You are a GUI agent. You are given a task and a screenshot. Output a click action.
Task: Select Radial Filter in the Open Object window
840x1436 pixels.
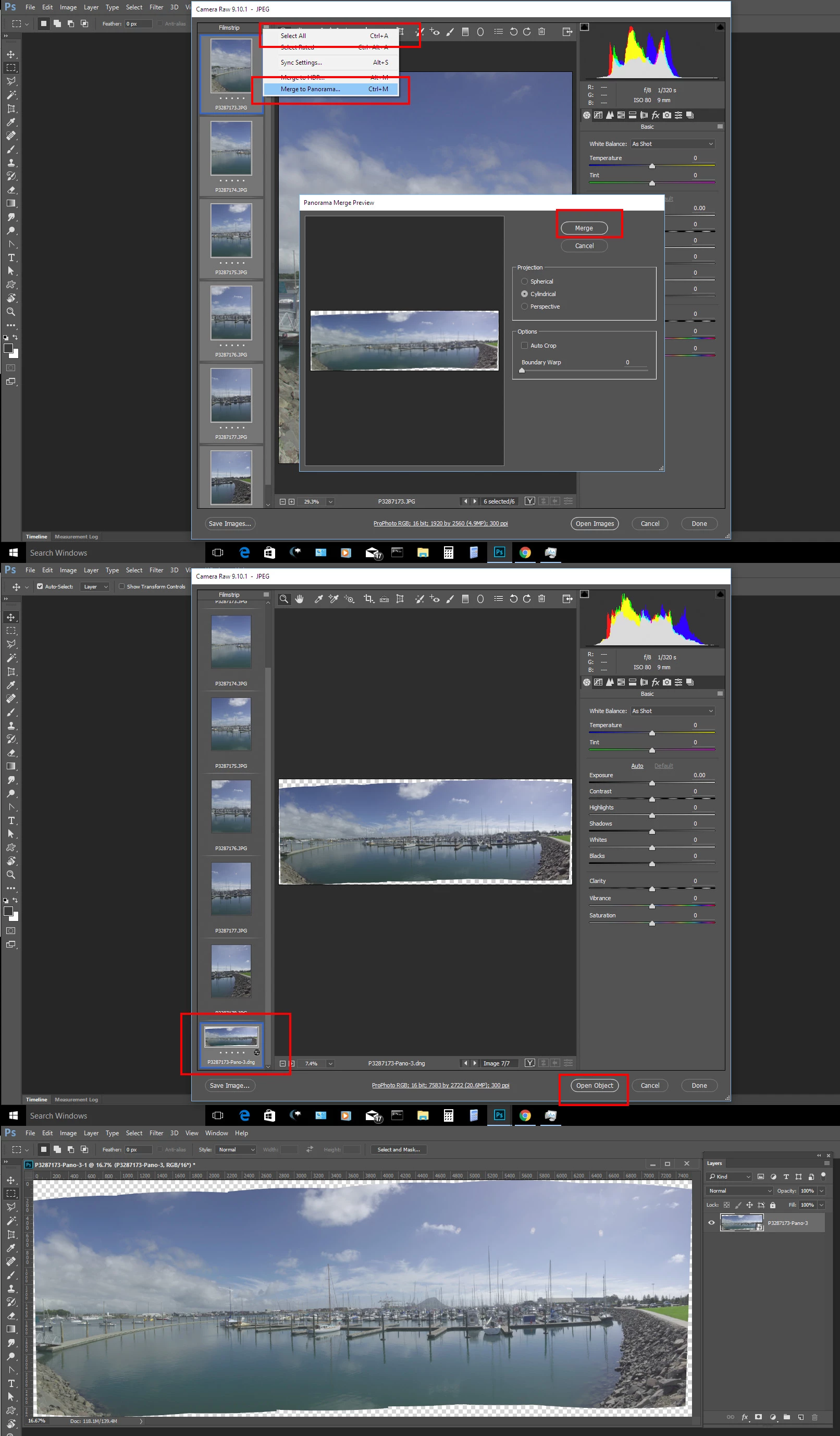pyautogui.click(x=480, y=599)
